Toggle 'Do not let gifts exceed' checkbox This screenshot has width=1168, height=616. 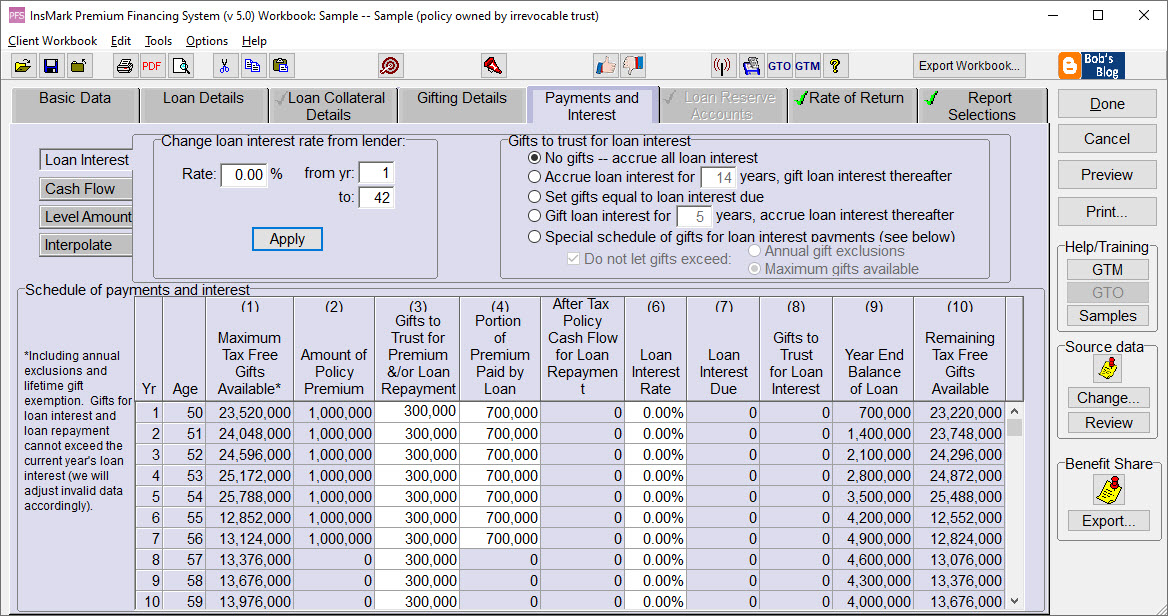pos(574,258)
